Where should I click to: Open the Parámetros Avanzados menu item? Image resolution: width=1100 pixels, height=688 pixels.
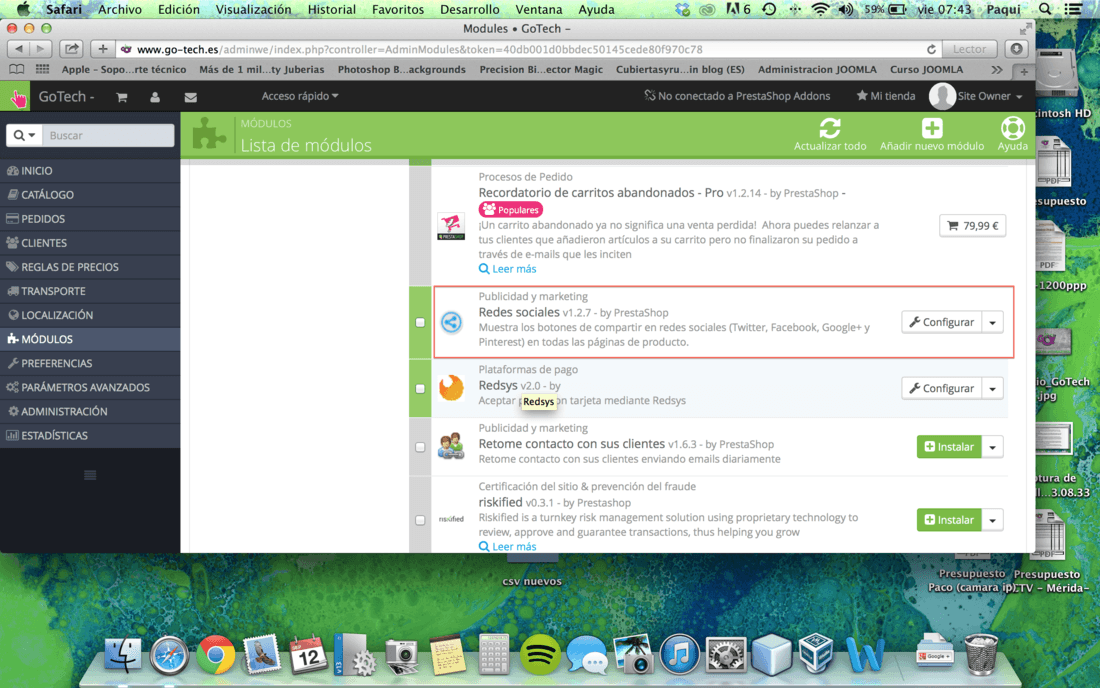pyautogui.click(x=90, y=387)
